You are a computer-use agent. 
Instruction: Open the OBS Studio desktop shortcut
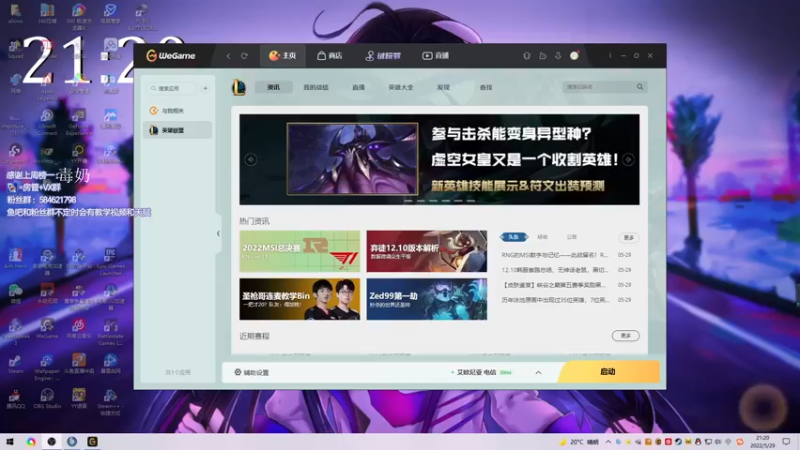(47, 398)
